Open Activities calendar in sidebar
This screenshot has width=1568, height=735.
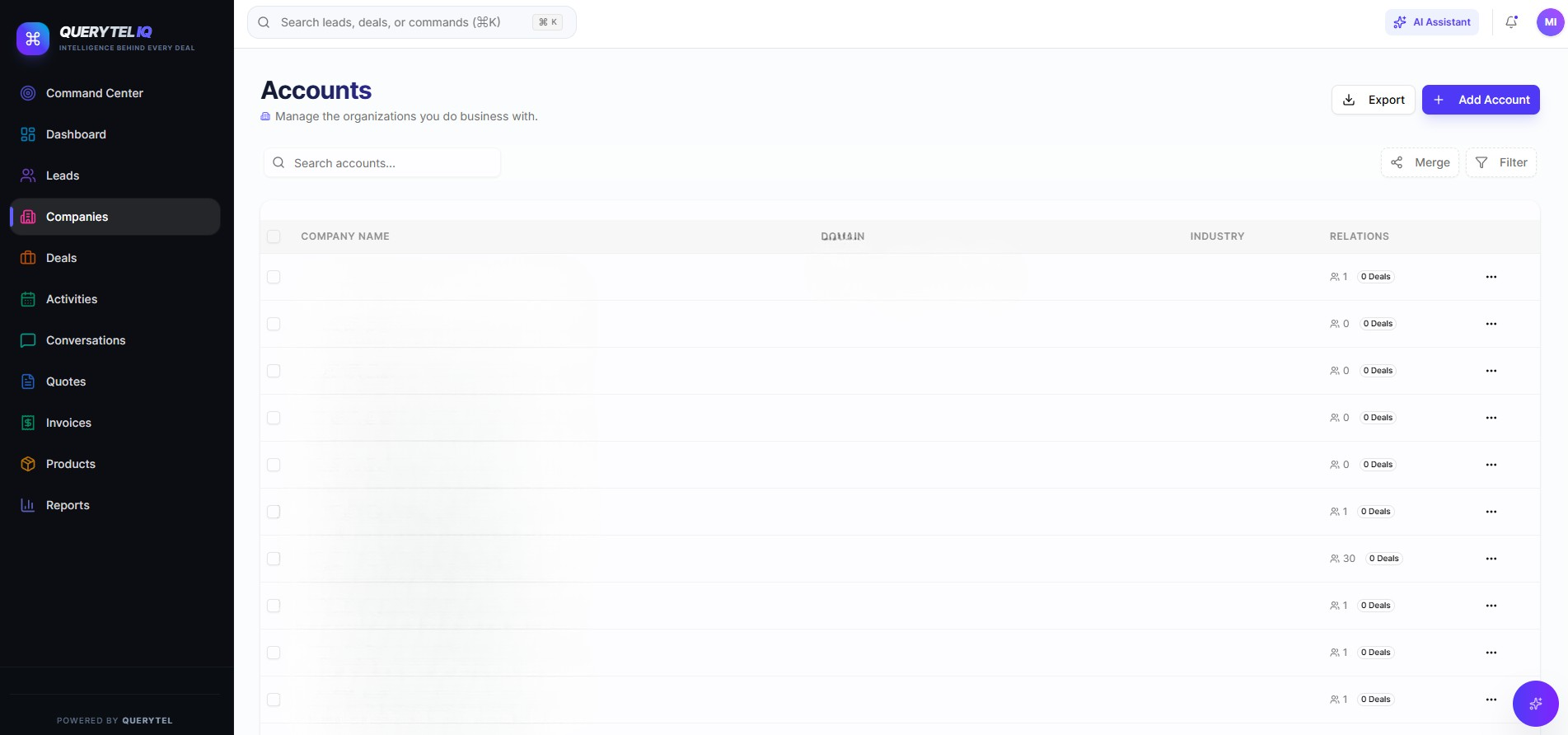[115, 299]
